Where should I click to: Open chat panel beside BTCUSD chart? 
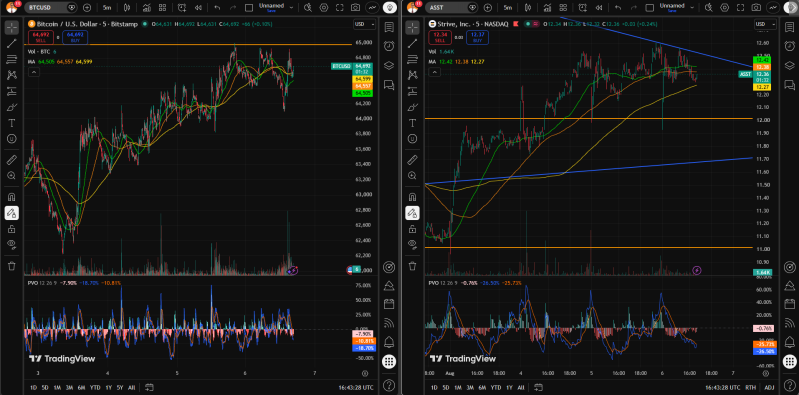tap(389, 85)
